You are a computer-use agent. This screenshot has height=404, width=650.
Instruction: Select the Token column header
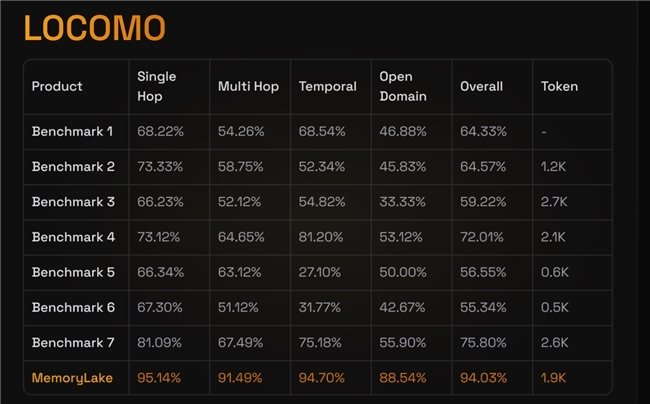(x=559, y=86)
